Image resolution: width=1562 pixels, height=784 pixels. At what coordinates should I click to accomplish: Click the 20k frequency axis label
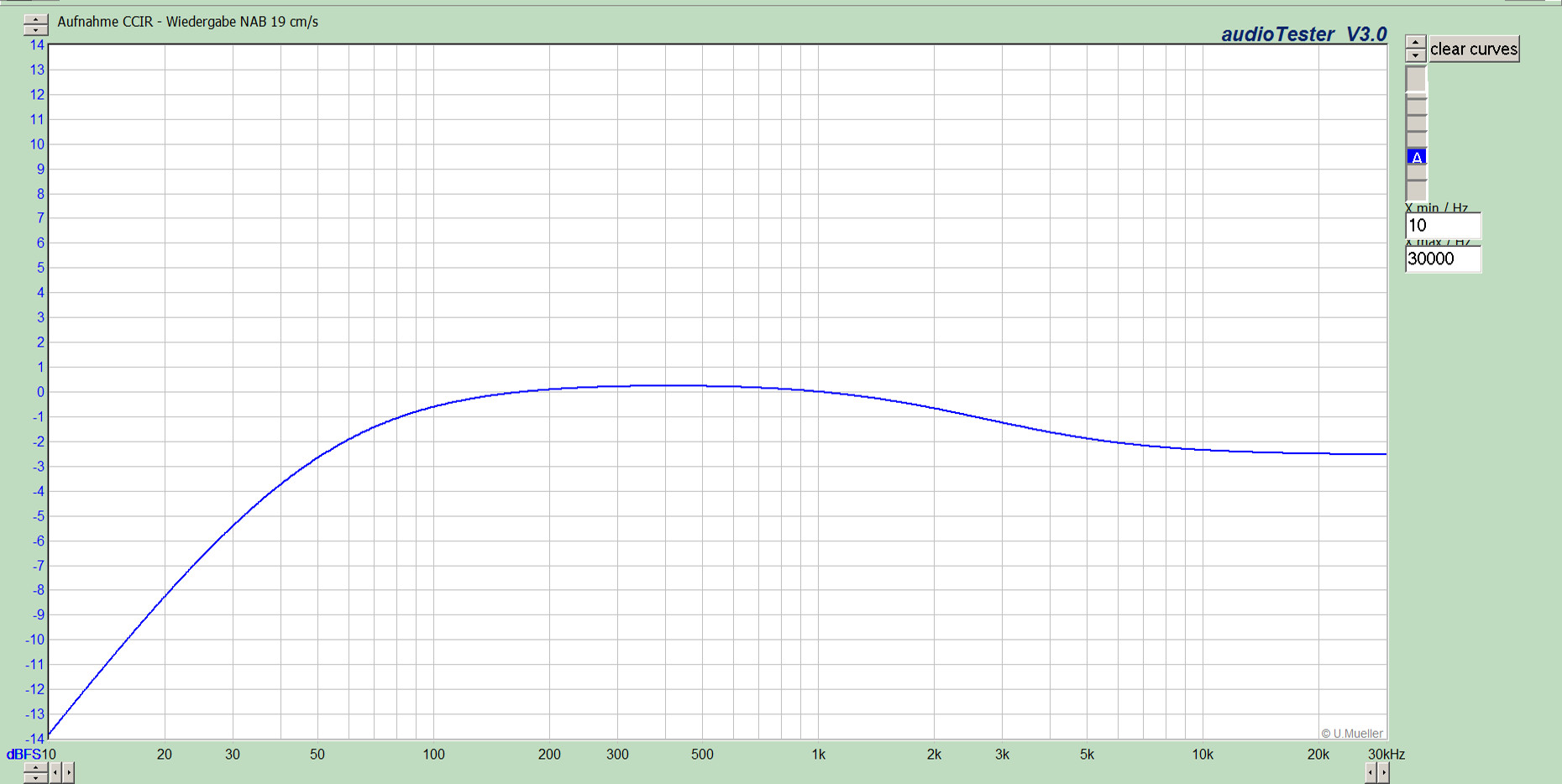pyautogui.click(x=1318, y=754)
